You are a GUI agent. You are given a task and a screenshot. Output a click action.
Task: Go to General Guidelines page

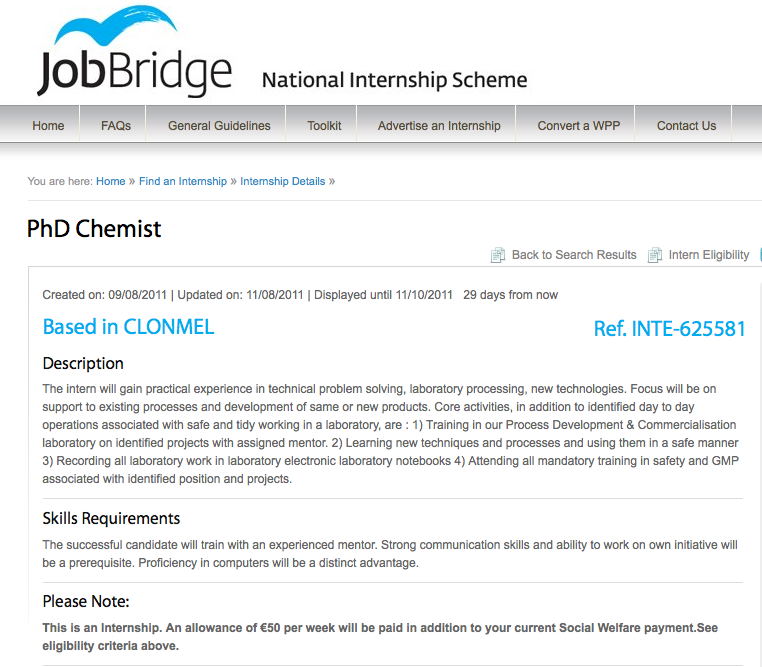[219, 126]
